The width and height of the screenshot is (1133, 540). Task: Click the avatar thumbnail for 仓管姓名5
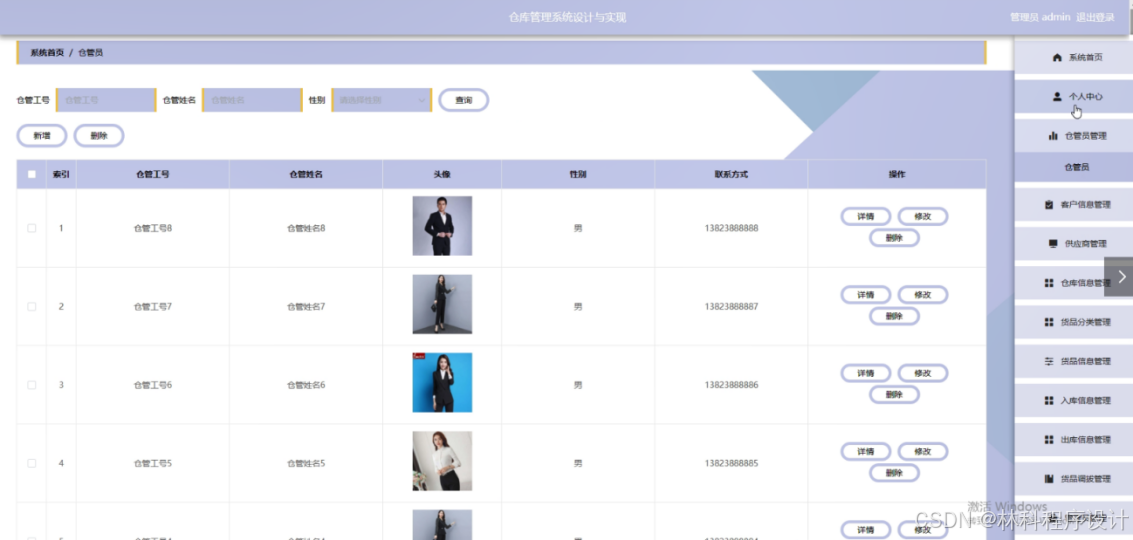click(442, 461)
